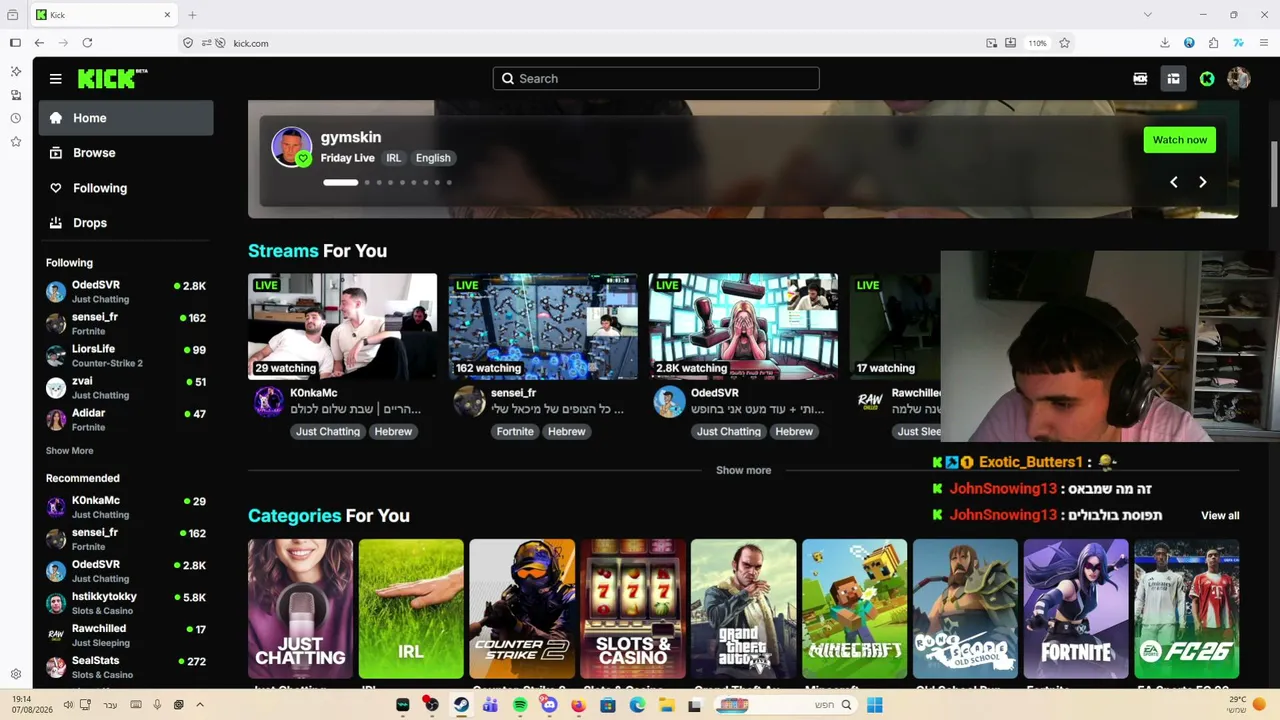Click the Watch now button
1280x720 pixels.
[x=1179, y=140]
